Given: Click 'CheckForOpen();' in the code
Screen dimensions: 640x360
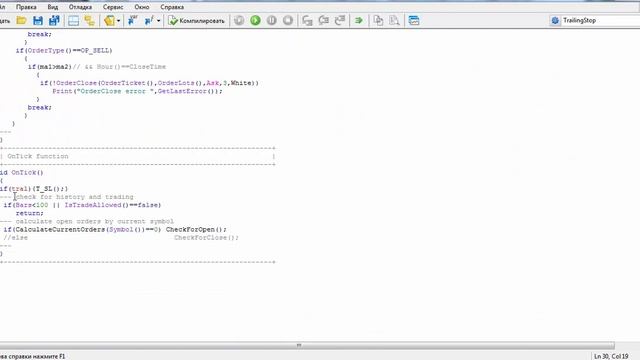Looking at the screenshot, I should 196,229.
